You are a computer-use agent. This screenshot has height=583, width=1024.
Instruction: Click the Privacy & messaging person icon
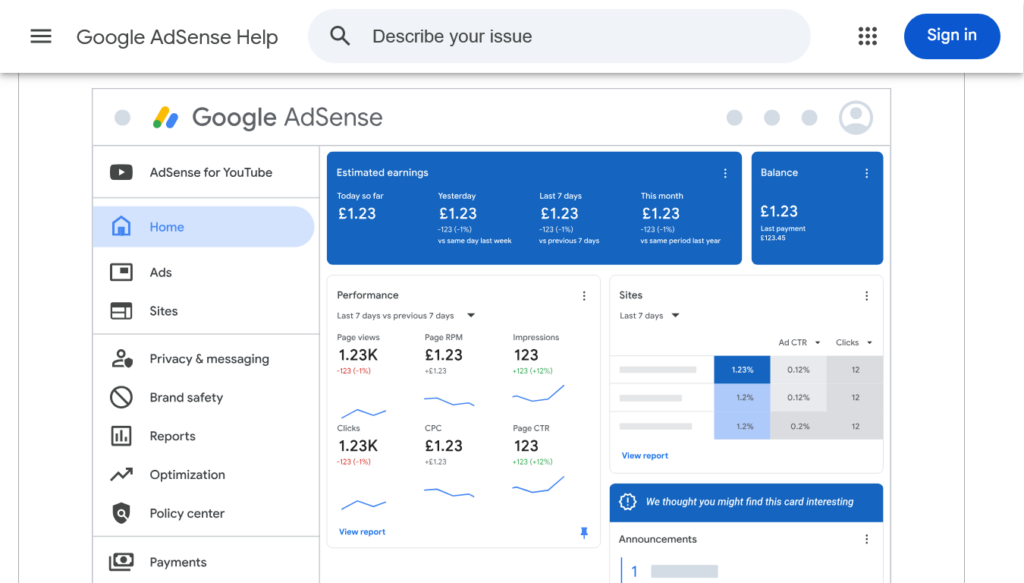pyautogui.click(x=121, y=358)
